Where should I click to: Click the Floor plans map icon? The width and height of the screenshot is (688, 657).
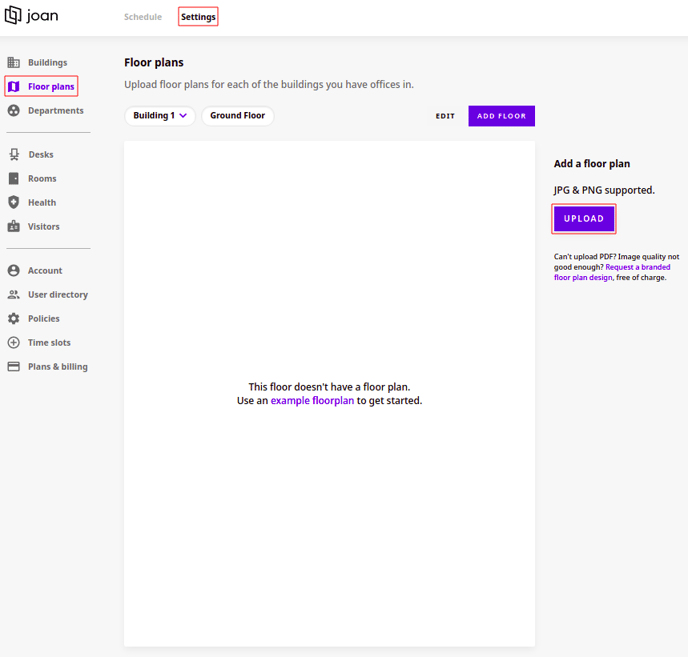[14, 86]
